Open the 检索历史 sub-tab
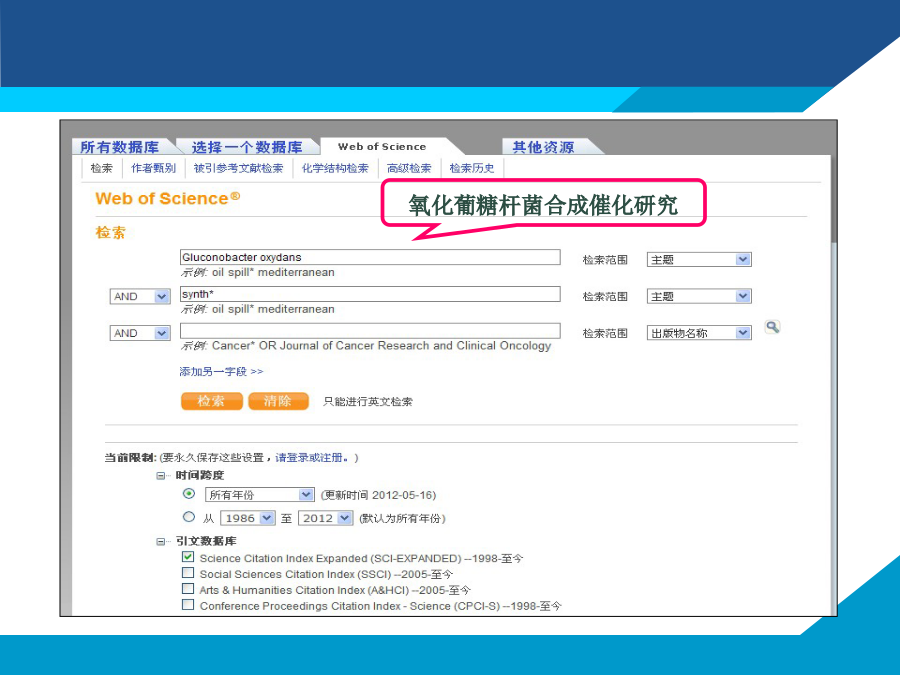This screenshot has height=675, width=900. point(472,168)
